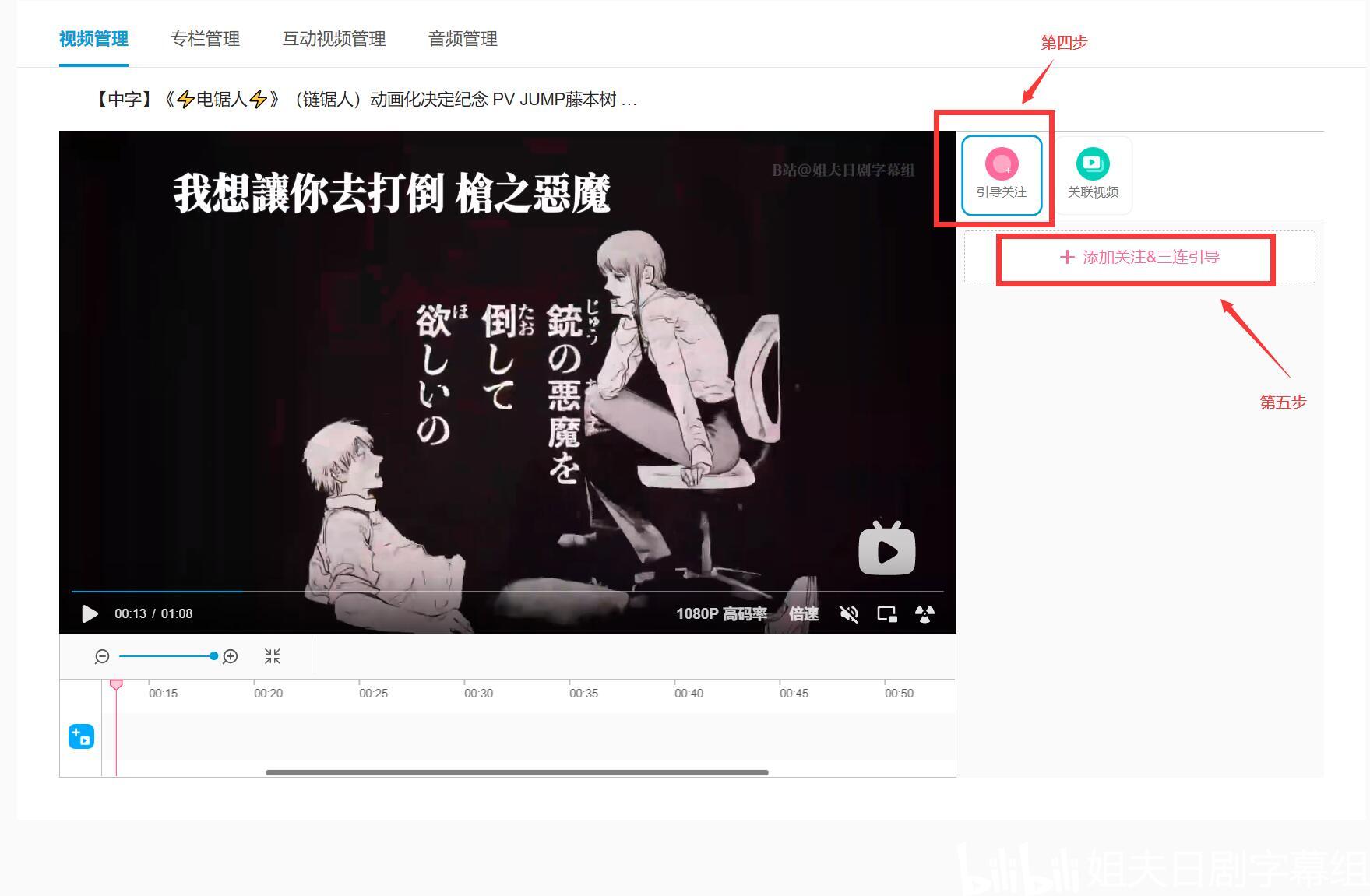
Task: Click the pink timeline playhead marker
Action: (x=116, y=684)
